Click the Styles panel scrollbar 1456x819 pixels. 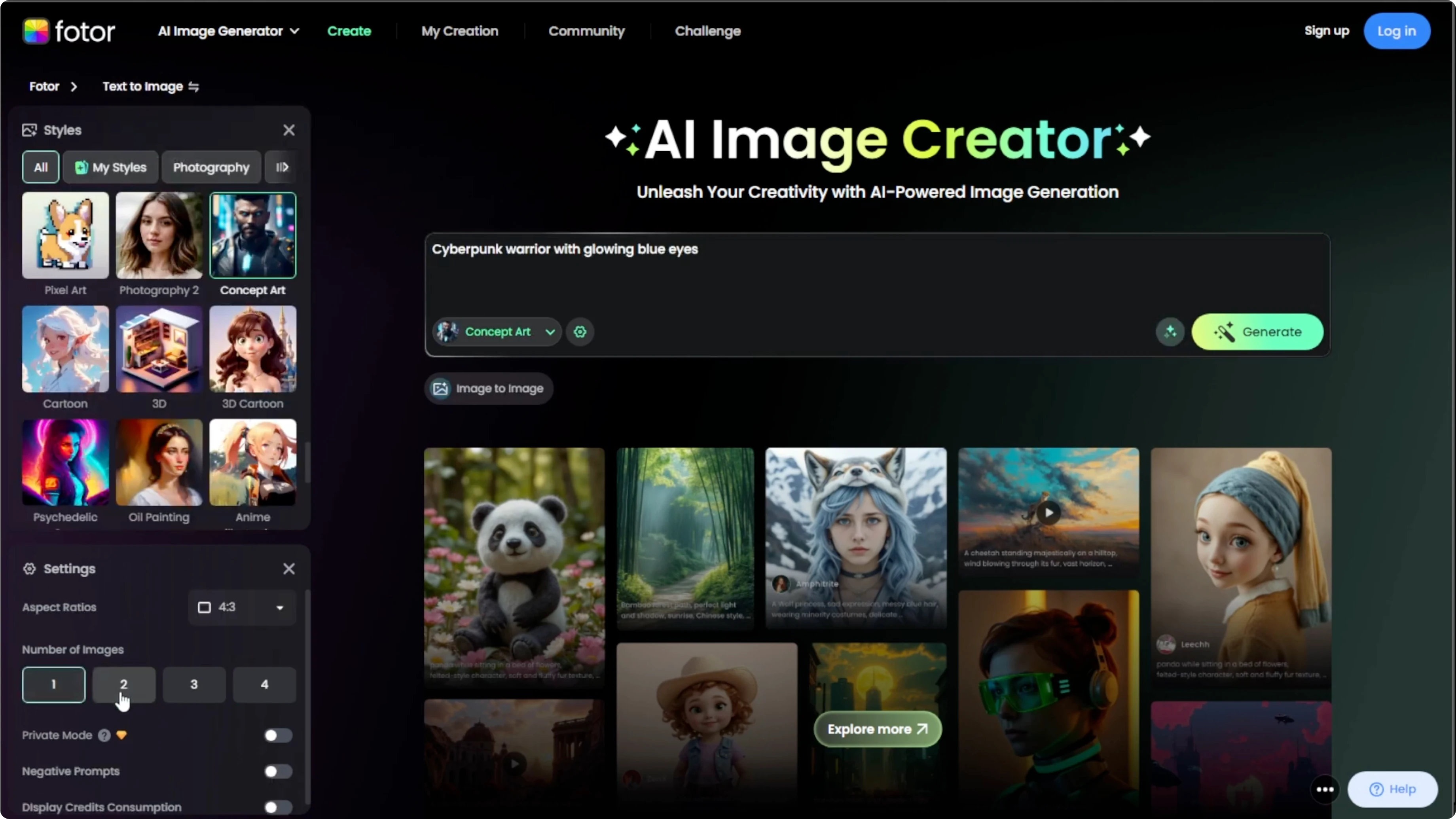(307, 463)
